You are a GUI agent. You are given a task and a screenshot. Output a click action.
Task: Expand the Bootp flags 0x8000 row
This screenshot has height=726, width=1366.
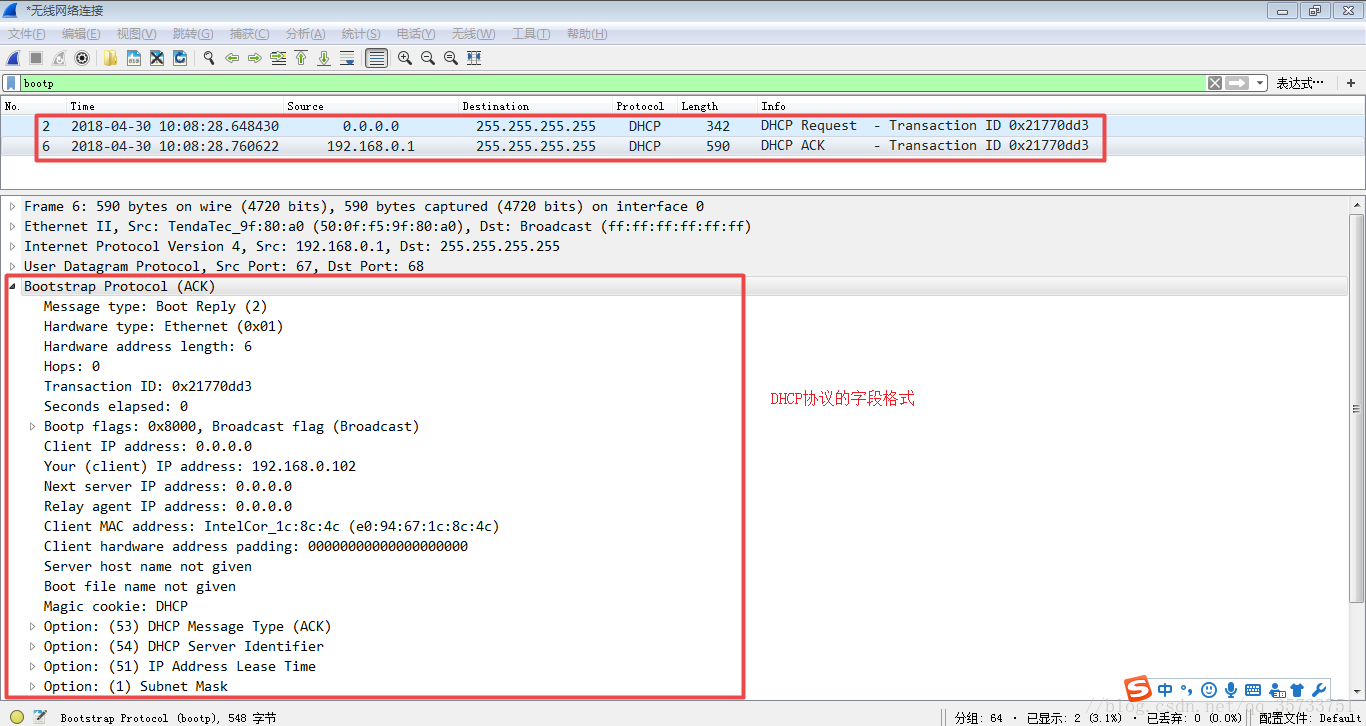(x=33, y=426)
